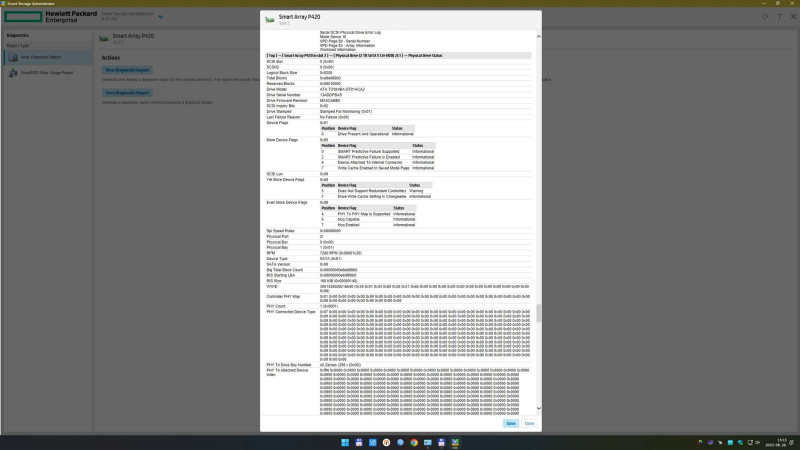Click the Smart Array P420 controller icon in dialog header
Screen dimensions: 800x450
[269, 20]
